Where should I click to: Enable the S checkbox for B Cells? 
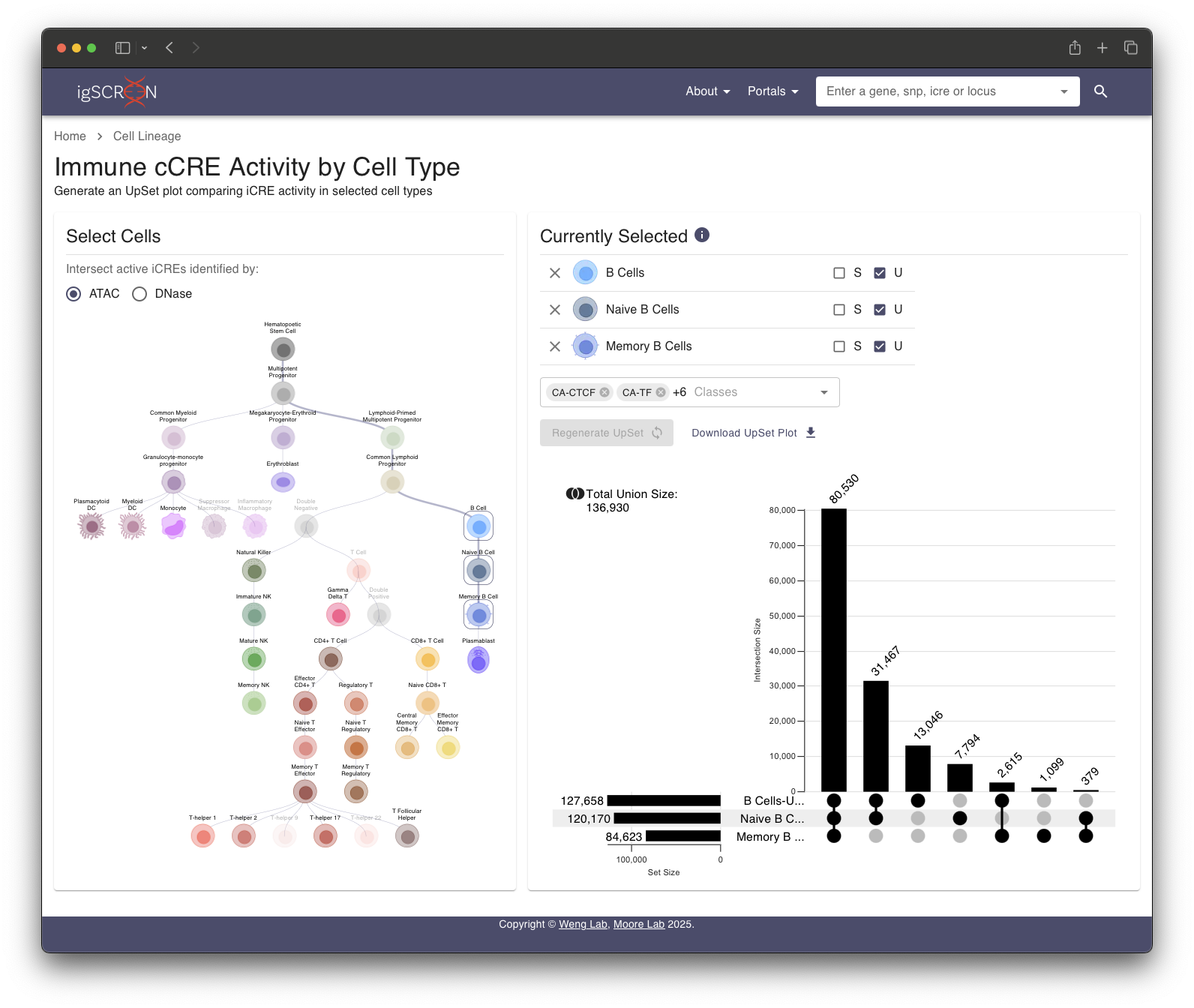(839, 273)
